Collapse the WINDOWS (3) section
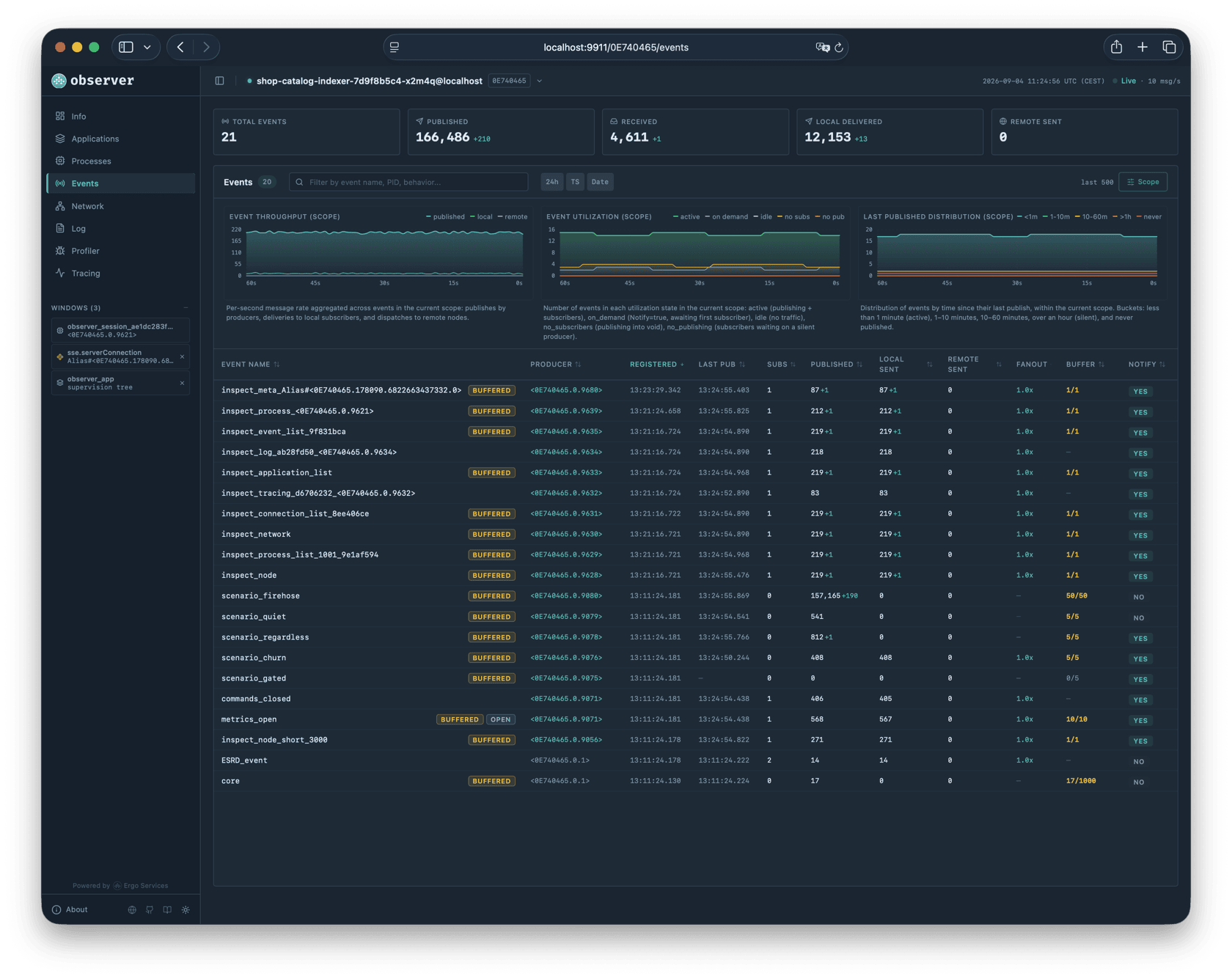Screen dimensions: 1232x979 pyautogui.click(x=186, y=308)
